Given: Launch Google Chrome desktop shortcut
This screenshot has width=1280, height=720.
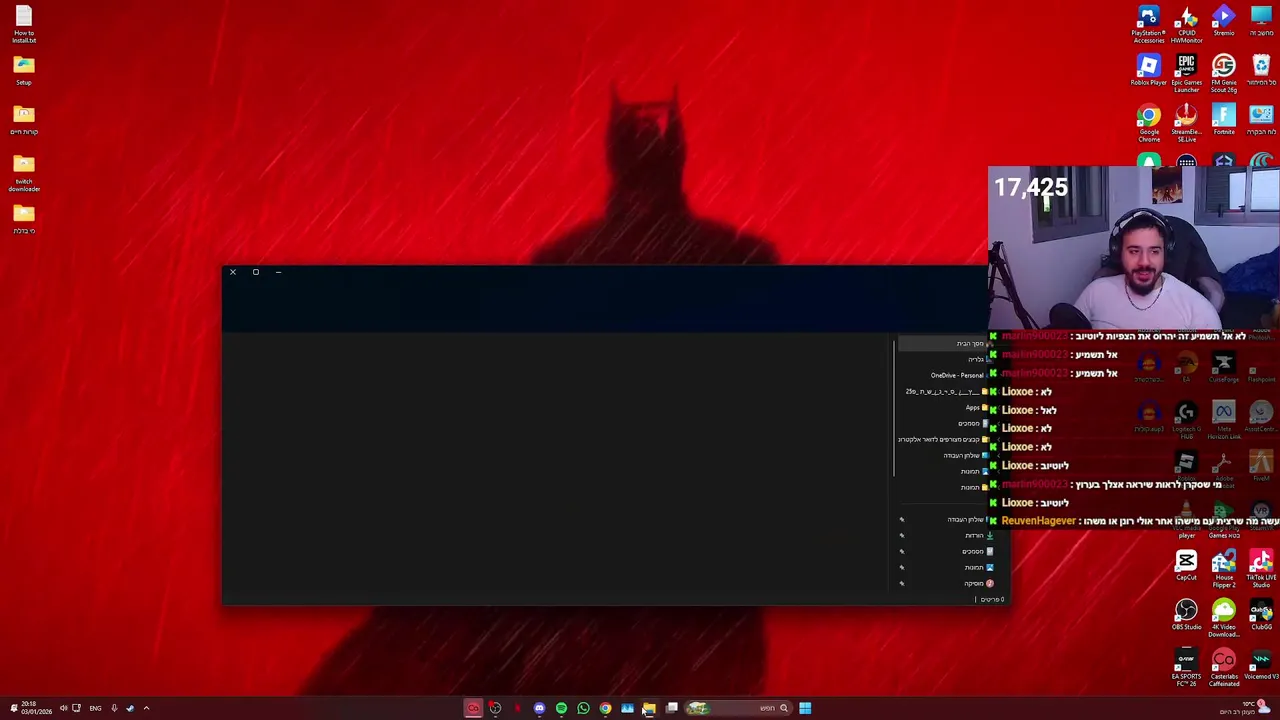Looking at the screenshot, I should pyautogui.click(x=1148, y=124).
